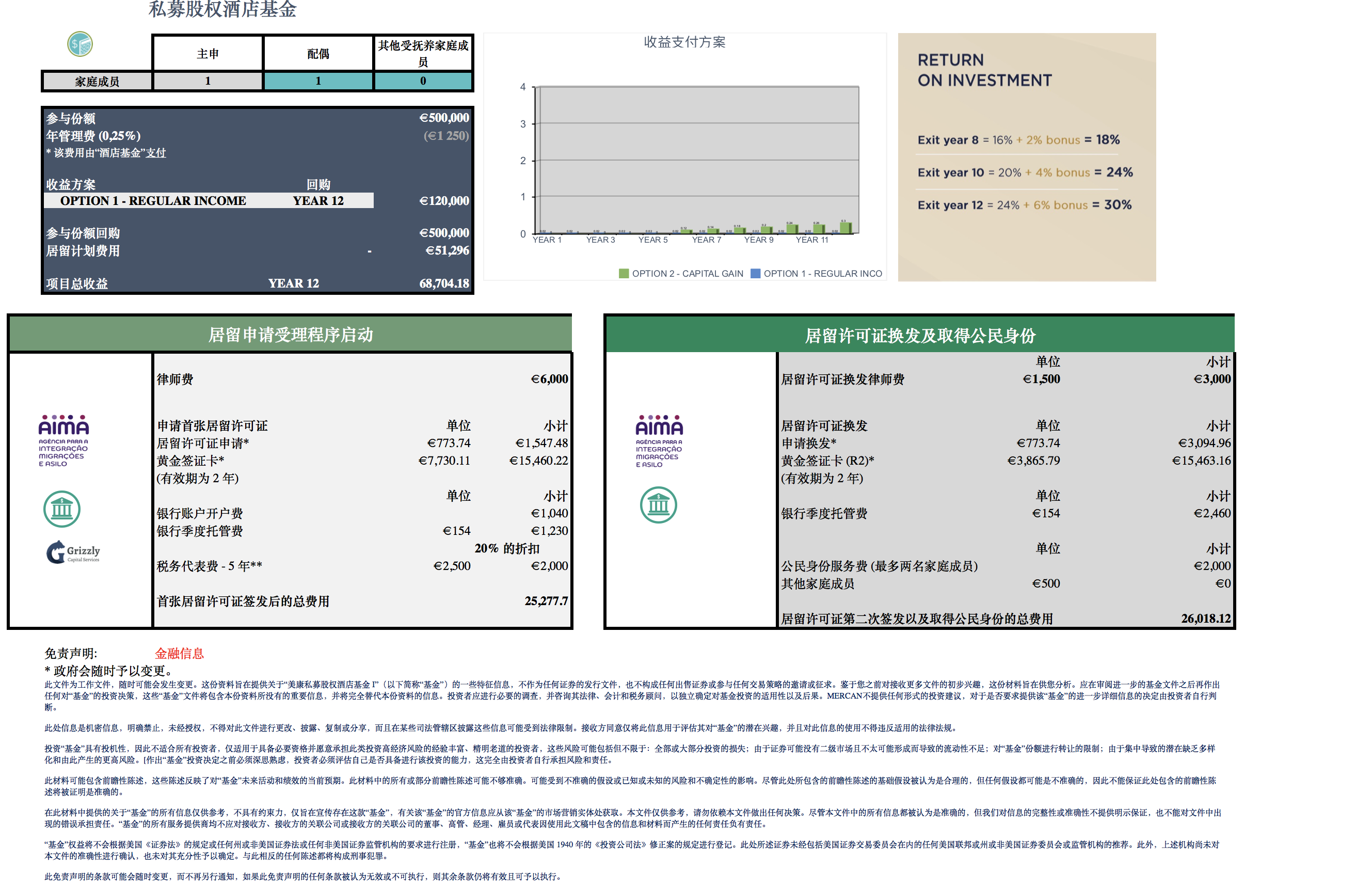Click the 其他受抚养家庭成员 column header
Viewport: 1372px width, 886px height.
click(x=423, y=54)
